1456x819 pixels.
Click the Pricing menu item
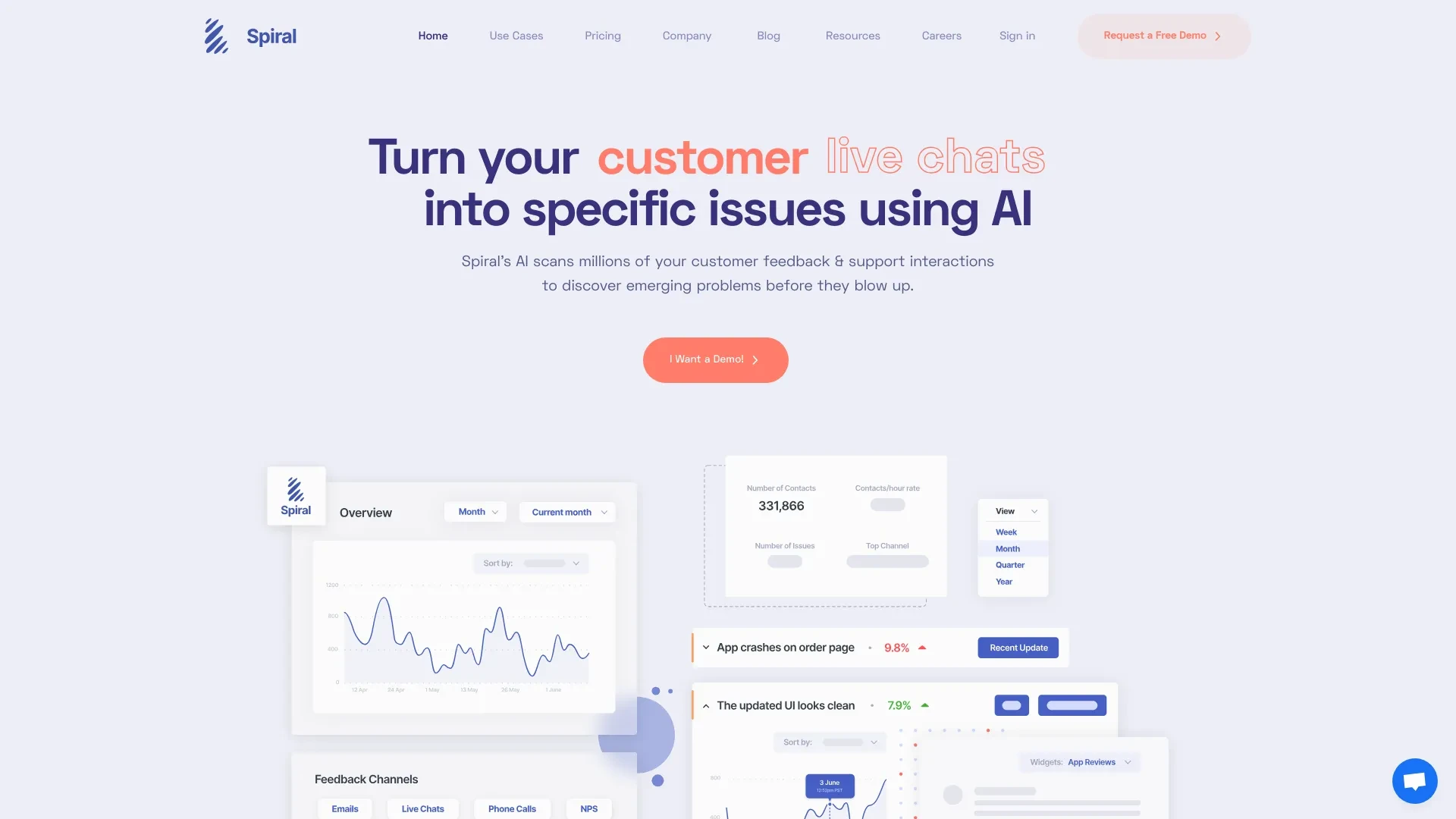tap(602, 35)
